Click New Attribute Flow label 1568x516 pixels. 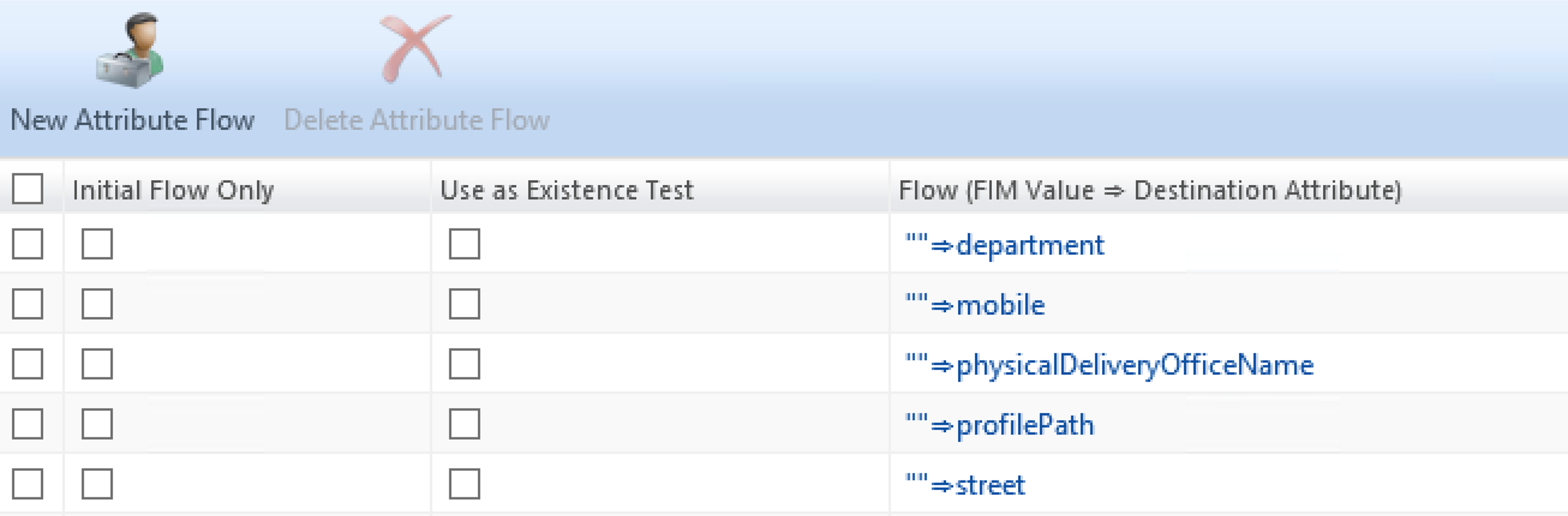pos(132,120)
